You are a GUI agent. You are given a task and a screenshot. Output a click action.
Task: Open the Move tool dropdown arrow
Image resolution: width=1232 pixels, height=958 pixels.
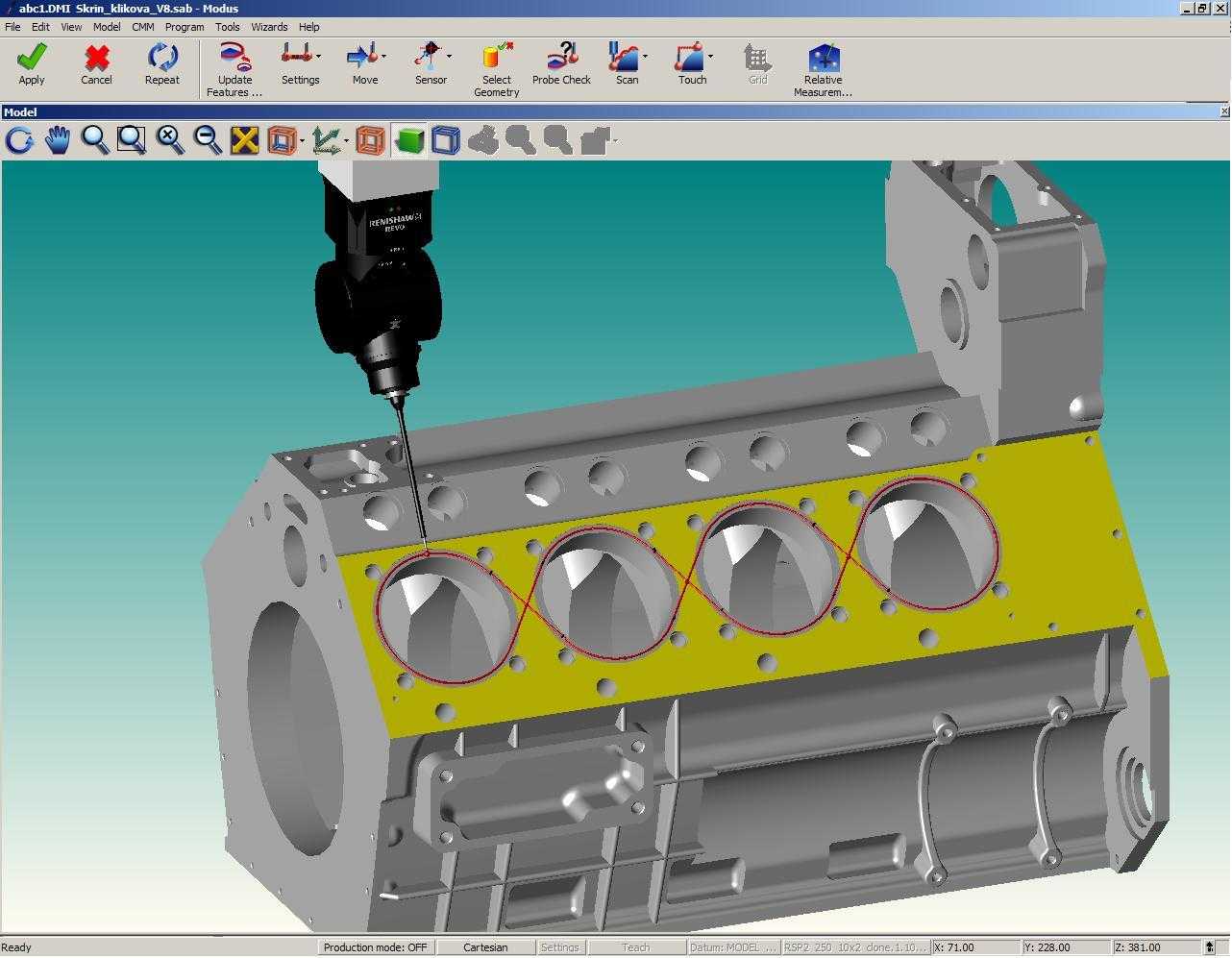coord(383,57)
